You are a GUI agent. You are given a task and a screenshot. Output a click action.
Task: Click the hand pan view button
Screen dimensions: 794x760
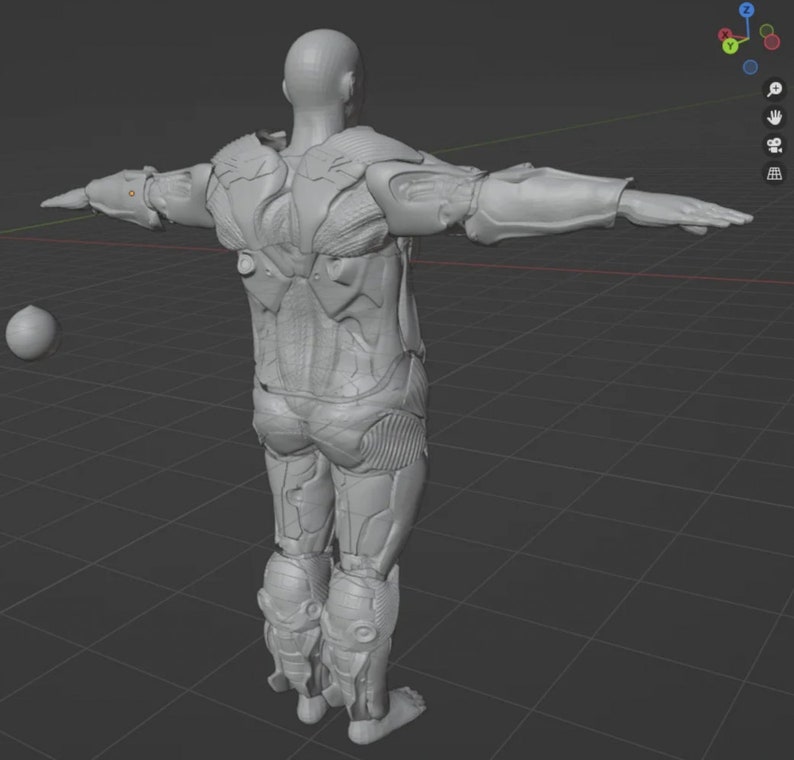pyautogui.click(x=774, y=118)
